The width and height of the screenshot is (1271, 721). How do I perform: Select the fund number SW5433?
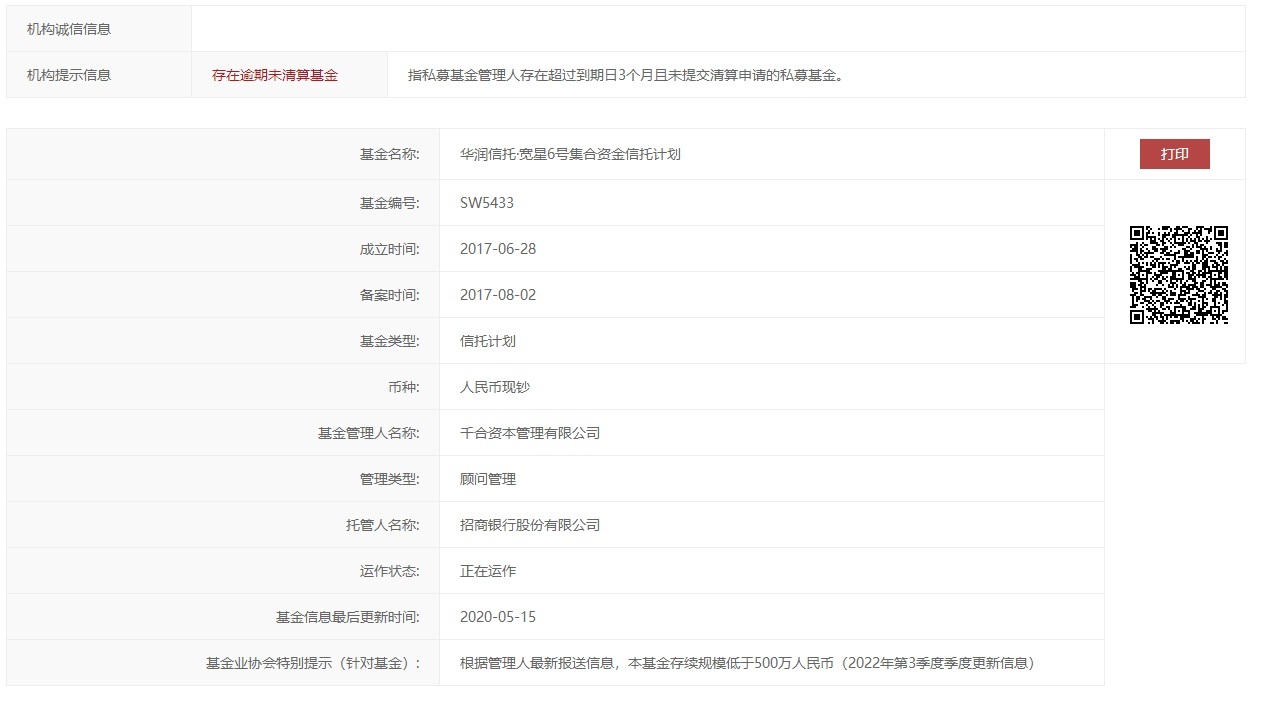tap(488, 201)
